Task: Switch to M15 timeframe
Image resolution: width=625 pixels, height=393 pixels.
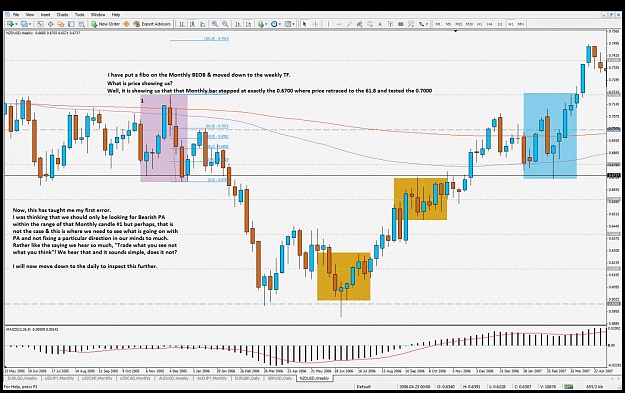Action: [x=459, y=24]
